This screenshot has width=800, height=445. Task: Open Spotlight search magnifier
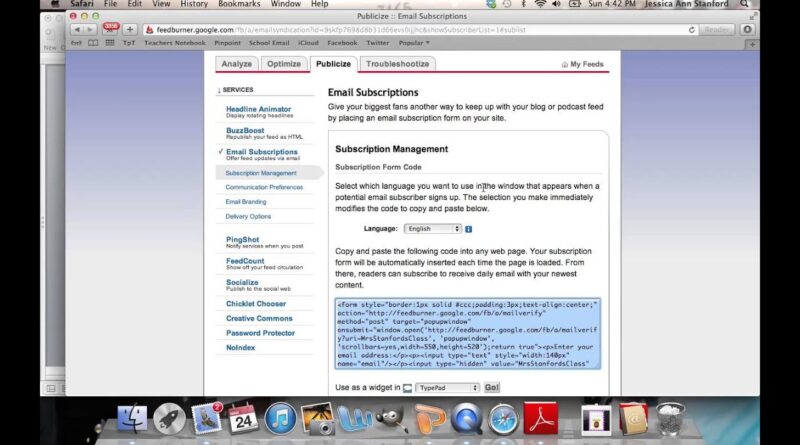click(x=745, y=4)
